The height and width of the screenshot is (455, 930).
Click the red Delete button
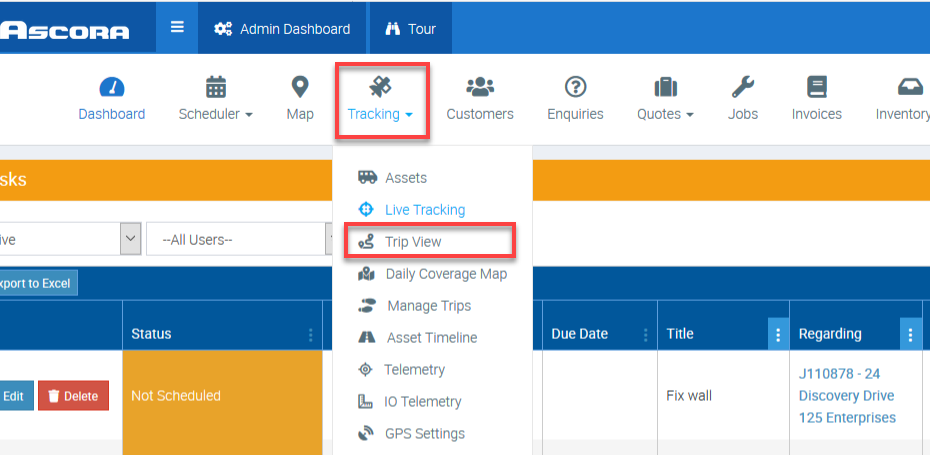(73, 396)
